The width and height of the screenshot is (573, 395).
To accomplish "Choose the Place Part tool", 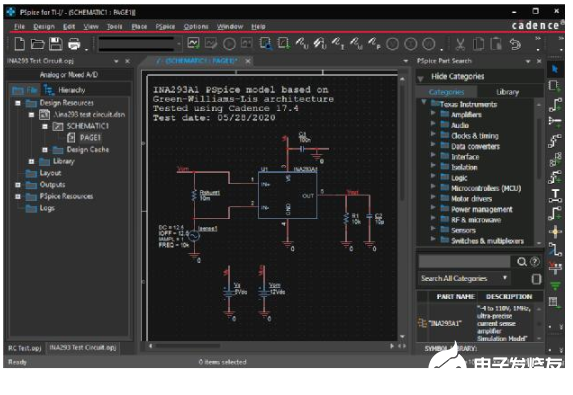I will click(555, 86).
